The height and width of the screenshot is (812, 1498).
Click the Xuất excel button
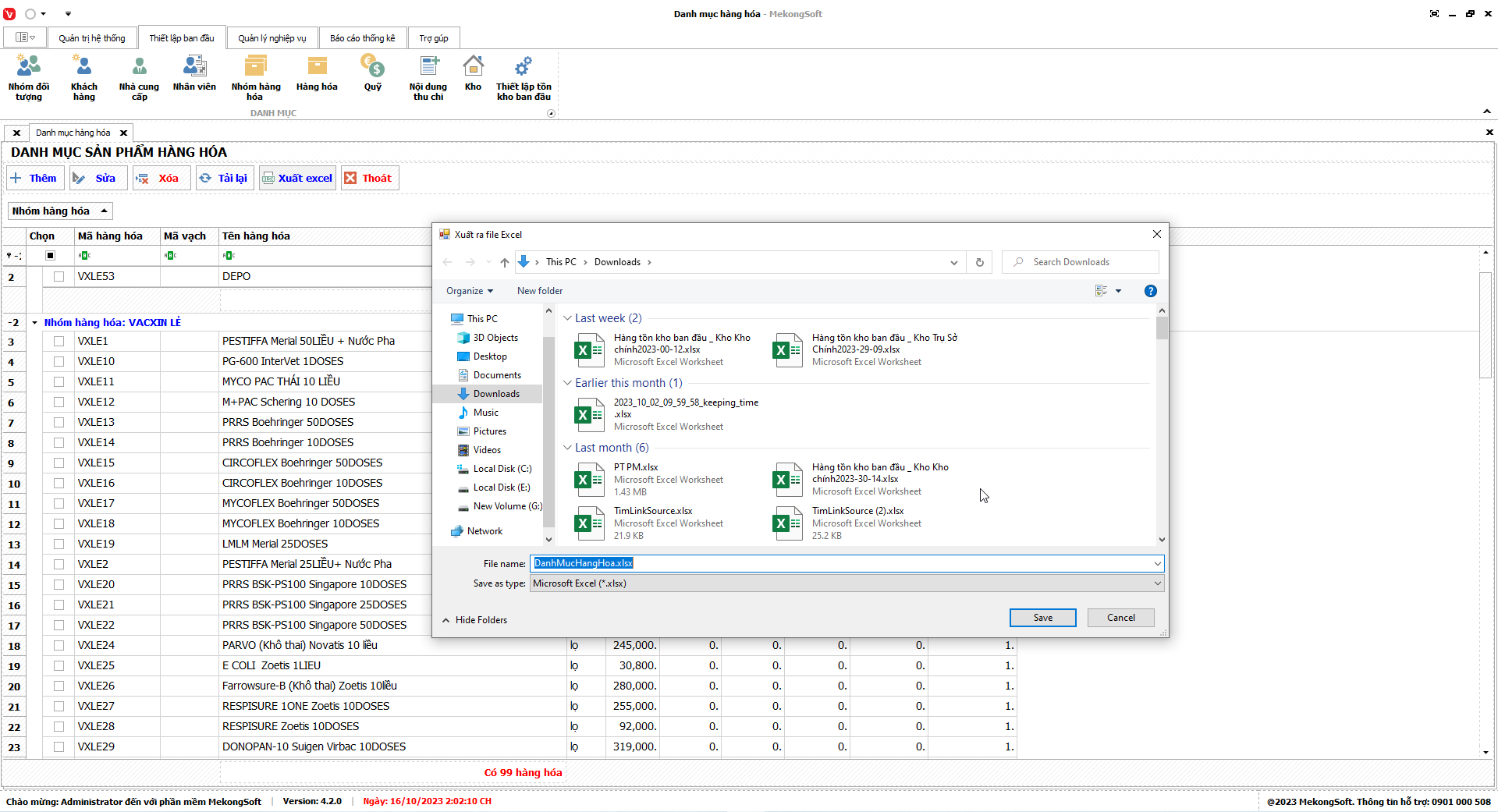click(x=297, y=178)
